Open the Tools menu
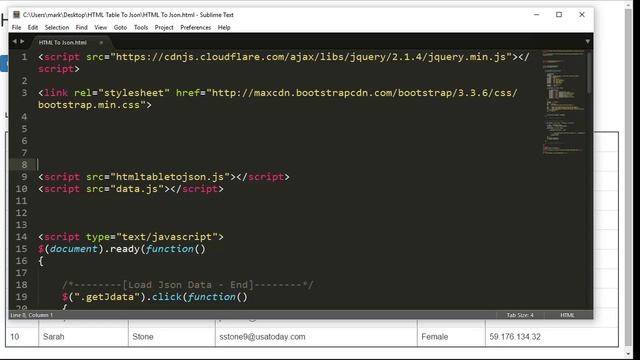The image size is (640, 360). coord(141,27)
